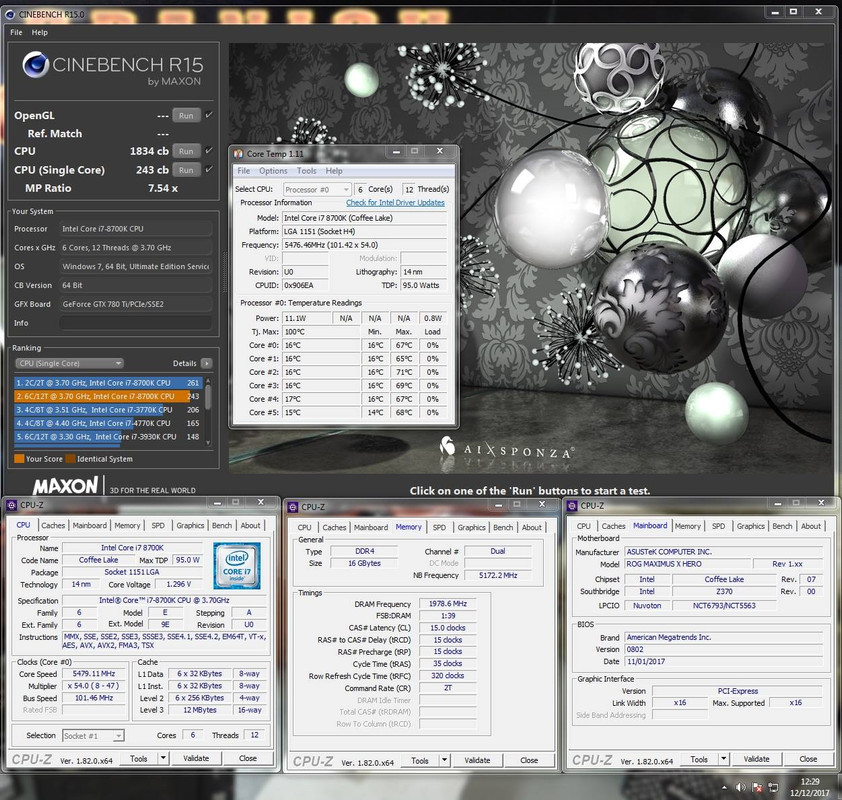Open Tools dropdown arrow in middle CPU-Z window
This screenshot has width=842, height=800.
(x=444, y=761)
